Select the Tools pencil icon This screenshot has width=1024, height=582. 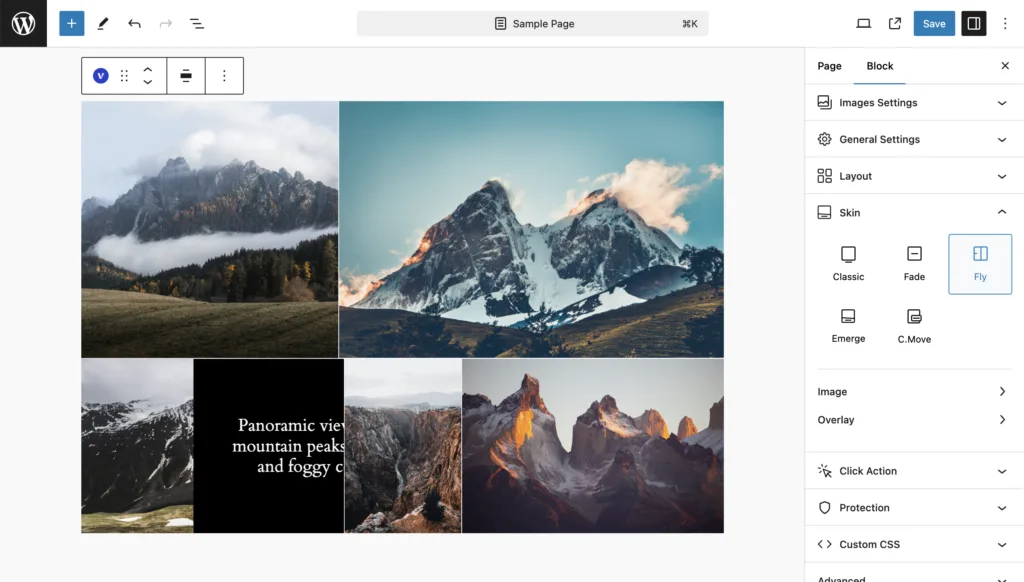pos(103,24)
